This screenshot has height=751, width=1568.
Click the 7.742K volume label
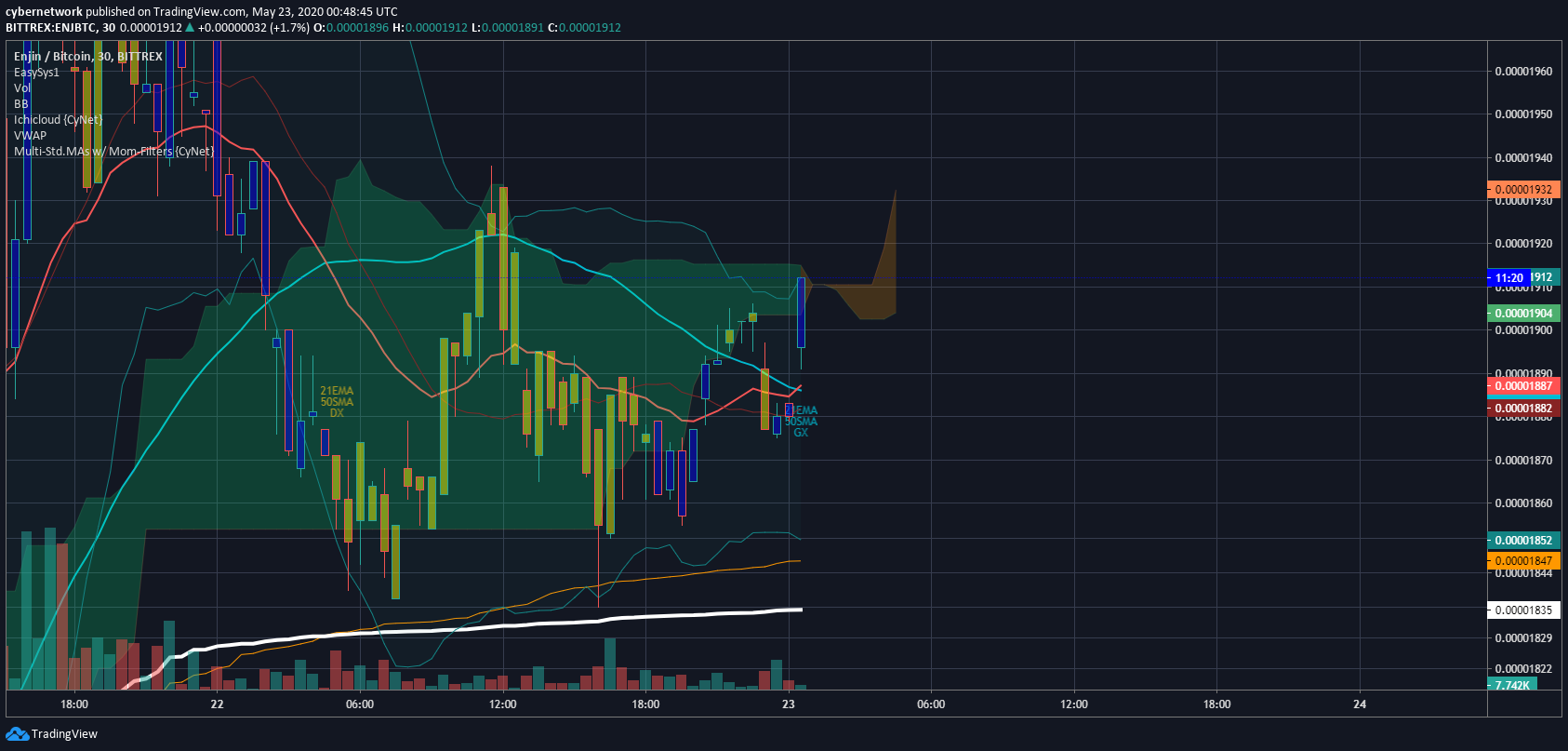pyautogui.click(x=1512, y=685)
